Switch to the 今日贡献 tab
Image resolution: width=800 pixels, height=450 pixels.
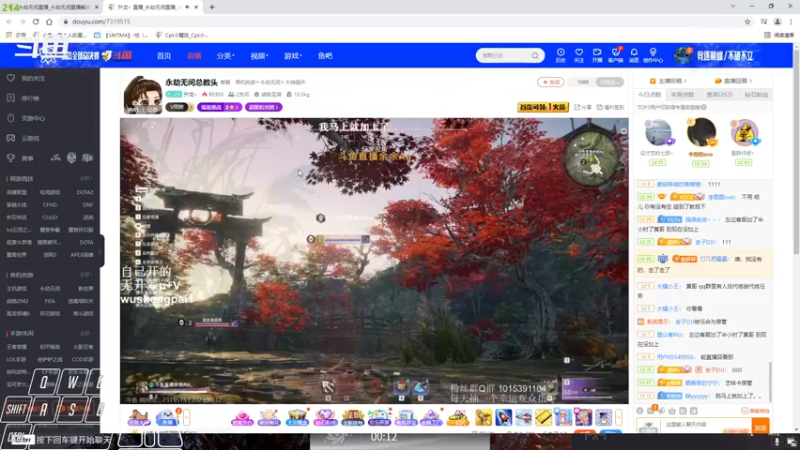click(649, 94)
